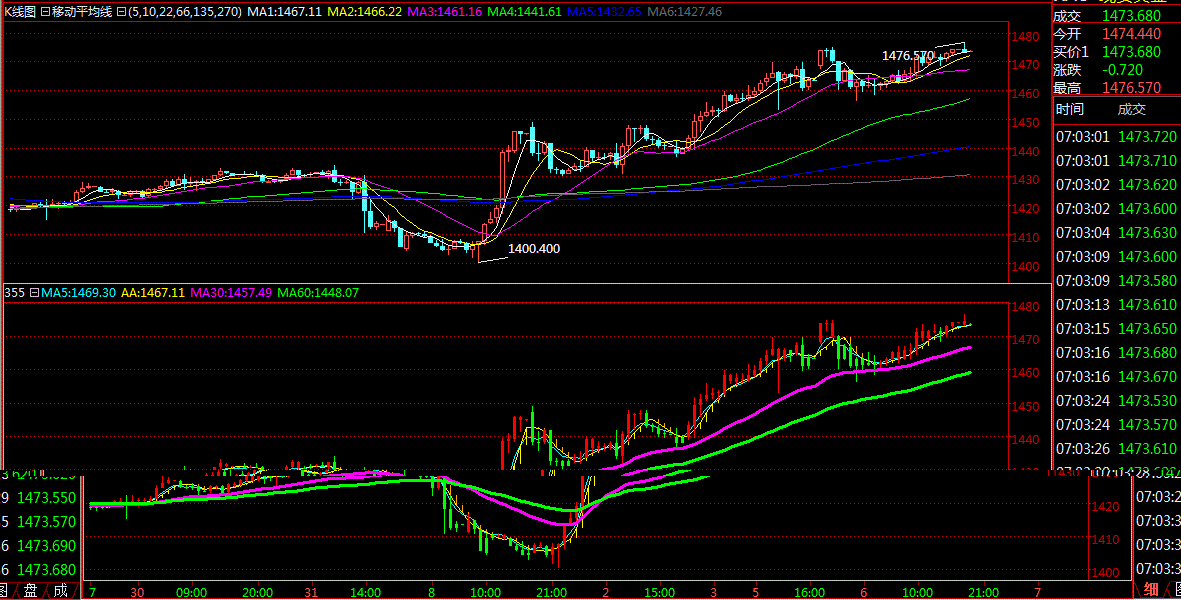Viewport: 1181px width, 600px height.
Task: Collapse the (5,10,22,66,135,270) parameter expander
Action: [x=120, y=11]
